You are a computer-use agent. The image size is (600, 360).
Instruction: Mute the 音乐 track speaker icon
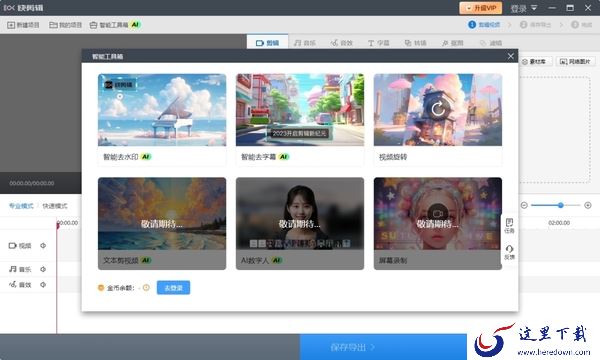(43, 269)
